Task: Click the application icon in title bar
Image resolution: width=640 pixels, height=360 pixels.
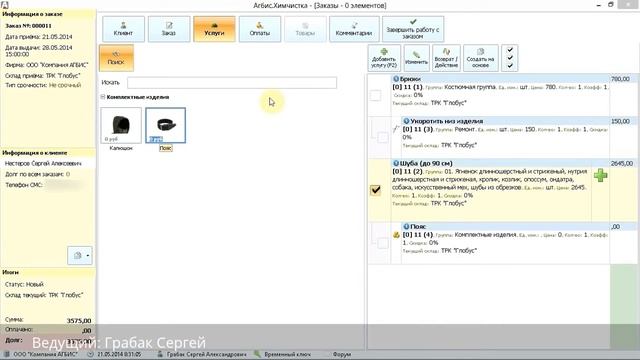Action: click(4, 5)
